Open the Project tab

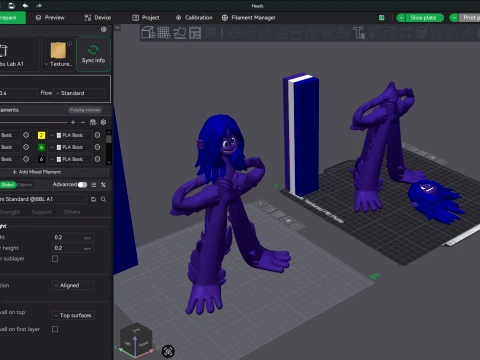point(146,18)
